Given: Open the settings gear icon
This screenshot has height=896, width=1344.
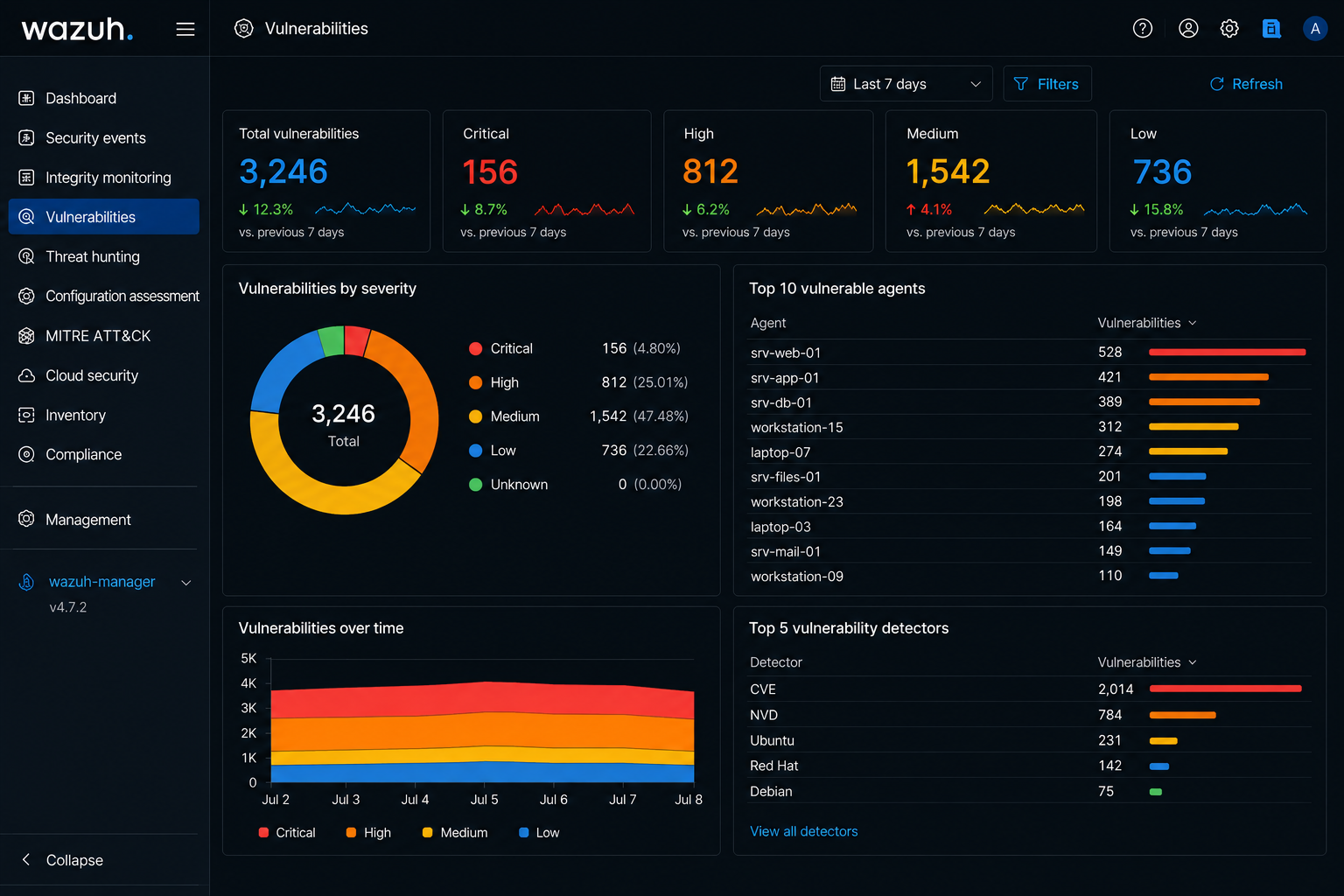Looking at the screenshot, I should point(1229,29).
